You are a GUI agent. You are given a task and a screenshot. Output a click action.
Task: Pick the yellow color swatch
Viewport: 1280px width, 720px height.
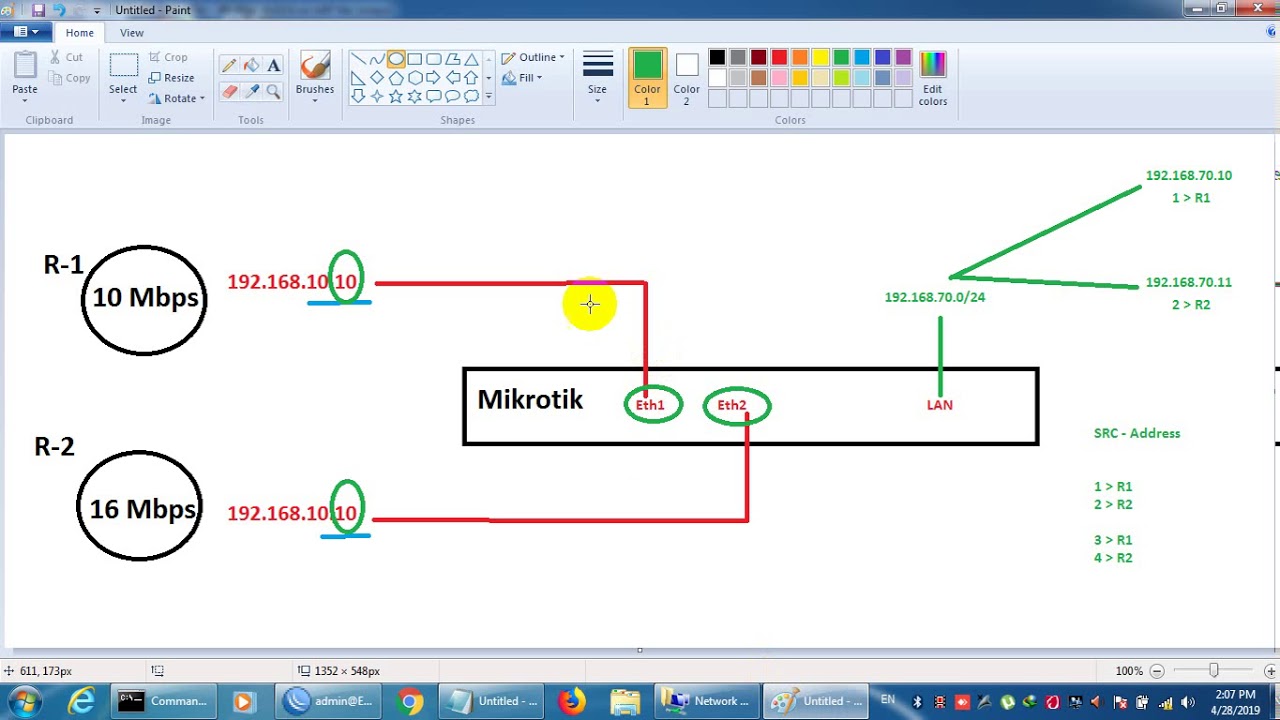(820, 58)
